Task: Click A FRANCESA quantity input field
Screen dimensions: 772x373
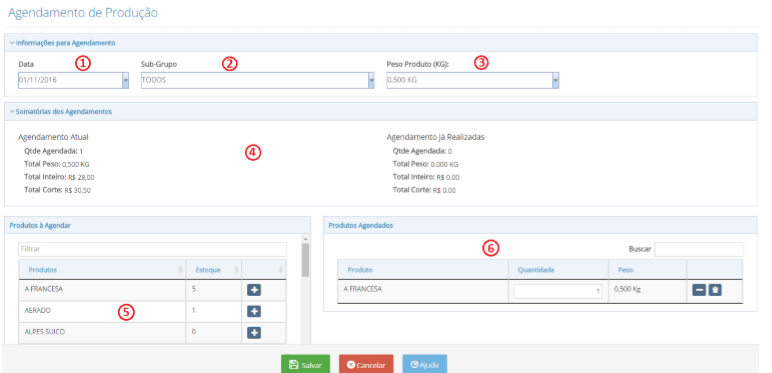Action: coord(558,291)
